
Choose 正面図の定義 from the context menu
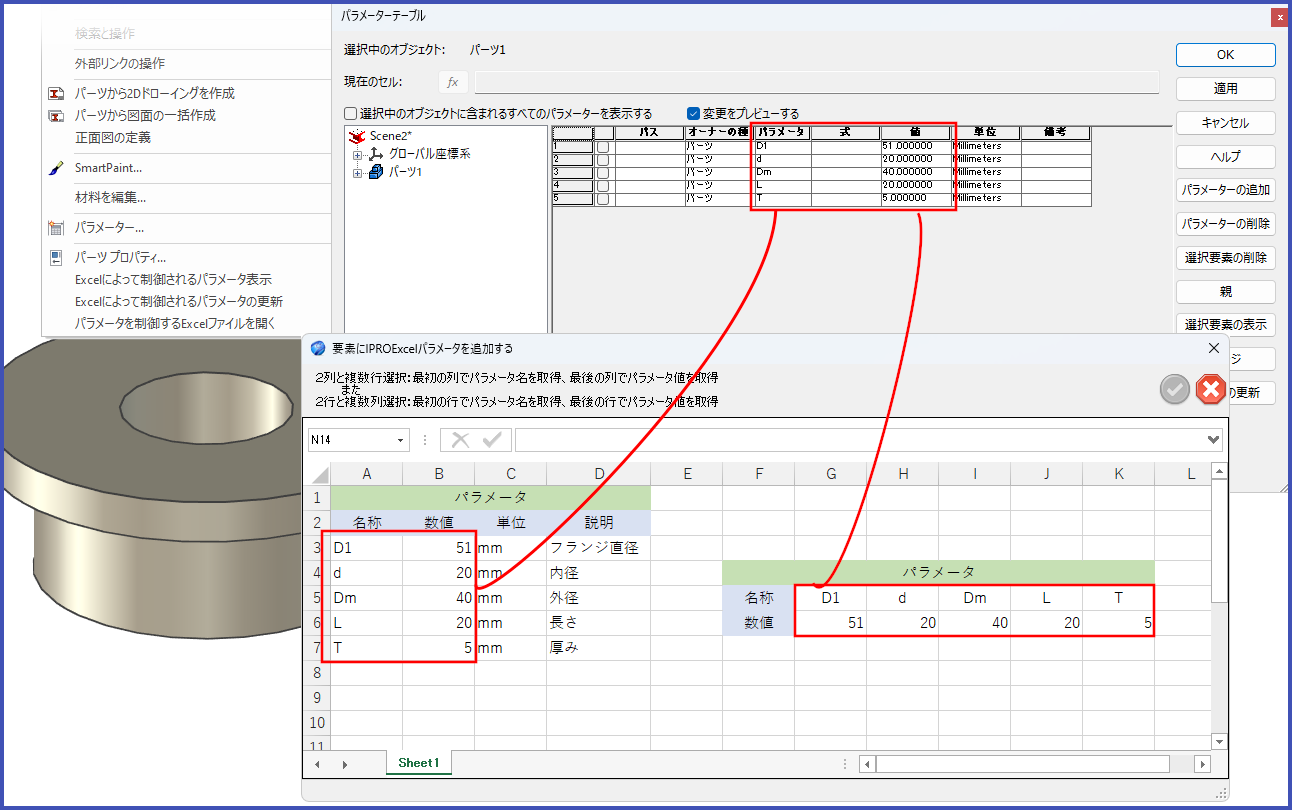click(113, 137)
